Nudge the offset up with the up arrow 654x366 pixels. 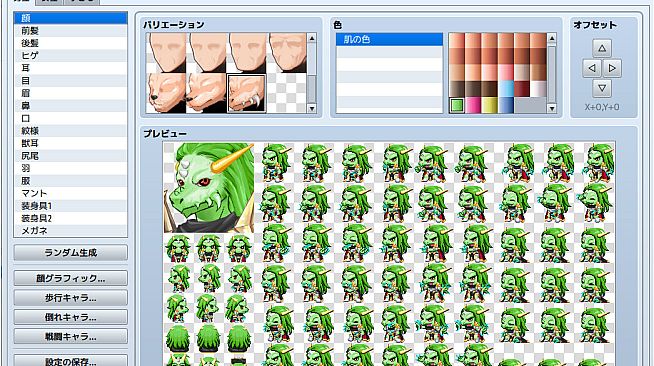(602, 48)
